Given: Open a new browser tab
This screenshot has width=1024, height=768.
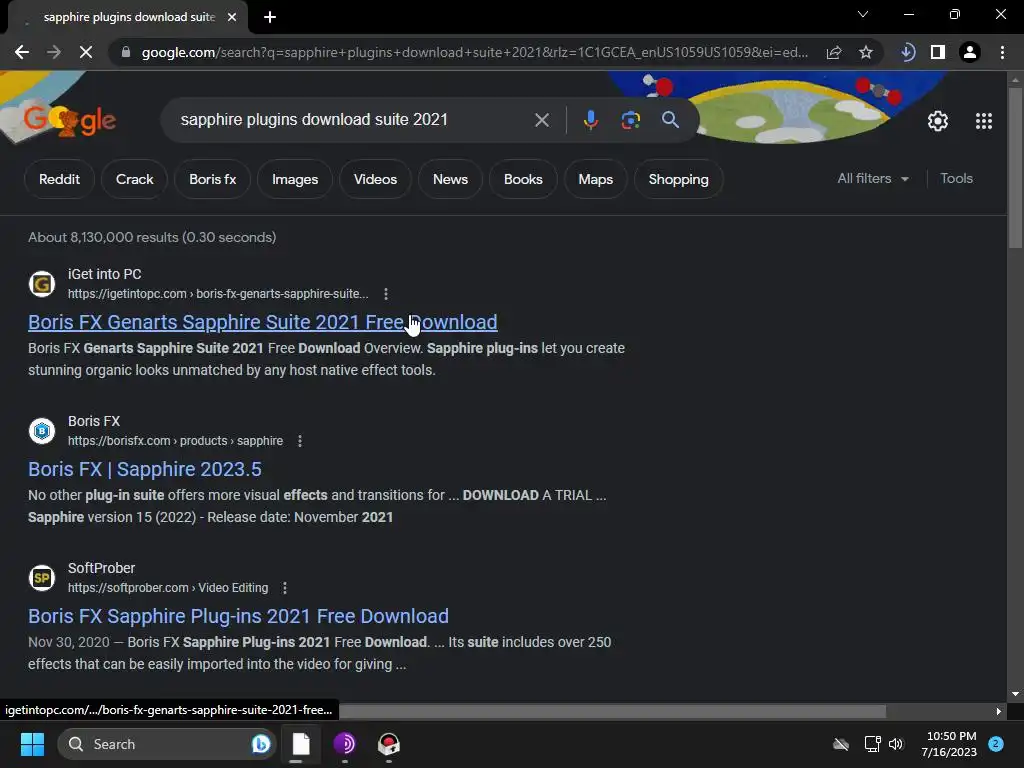Looking at the screenshot, I should (270, 17).
